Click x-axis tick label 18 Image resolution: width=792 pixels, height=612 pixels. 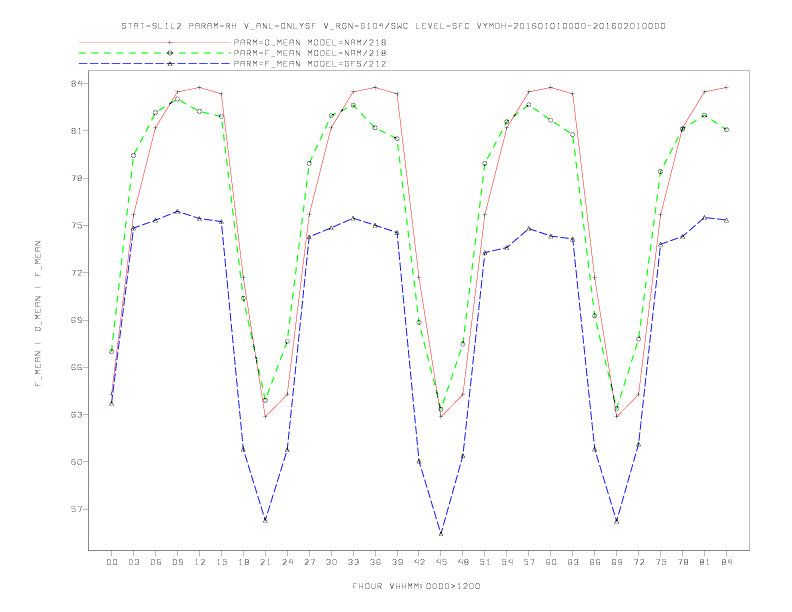coord(243,562)
